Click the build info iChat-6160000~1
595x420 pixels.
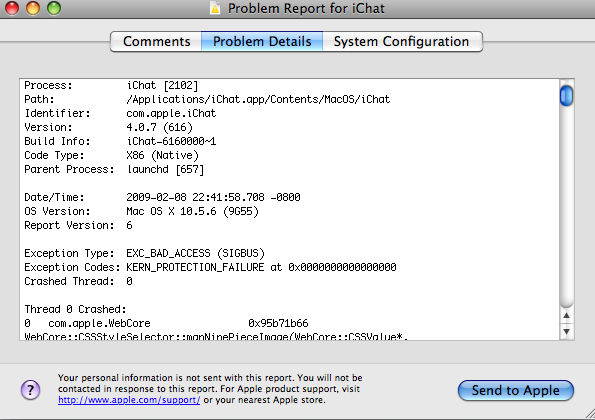(171, 142)
